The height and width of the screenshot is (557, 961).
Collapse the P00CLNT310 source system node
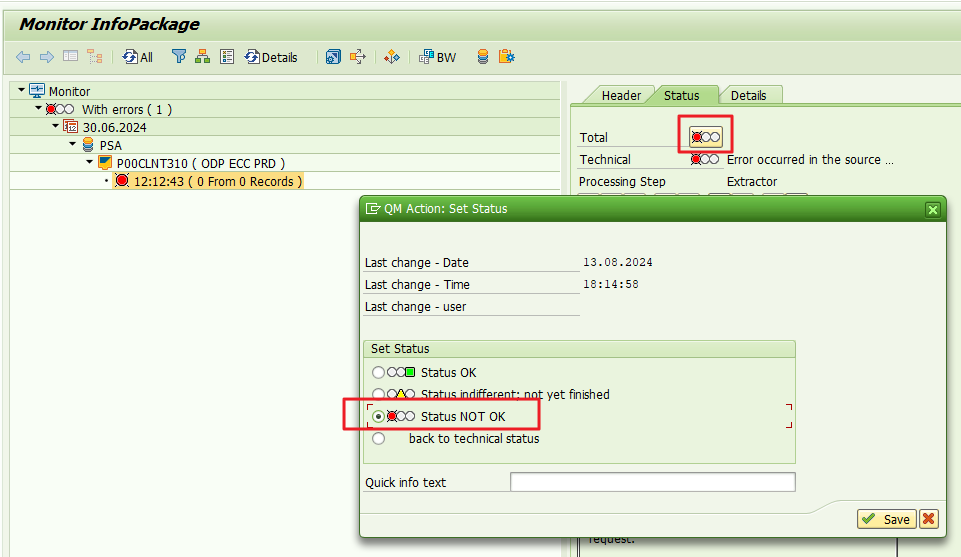[x=90, y=162]
